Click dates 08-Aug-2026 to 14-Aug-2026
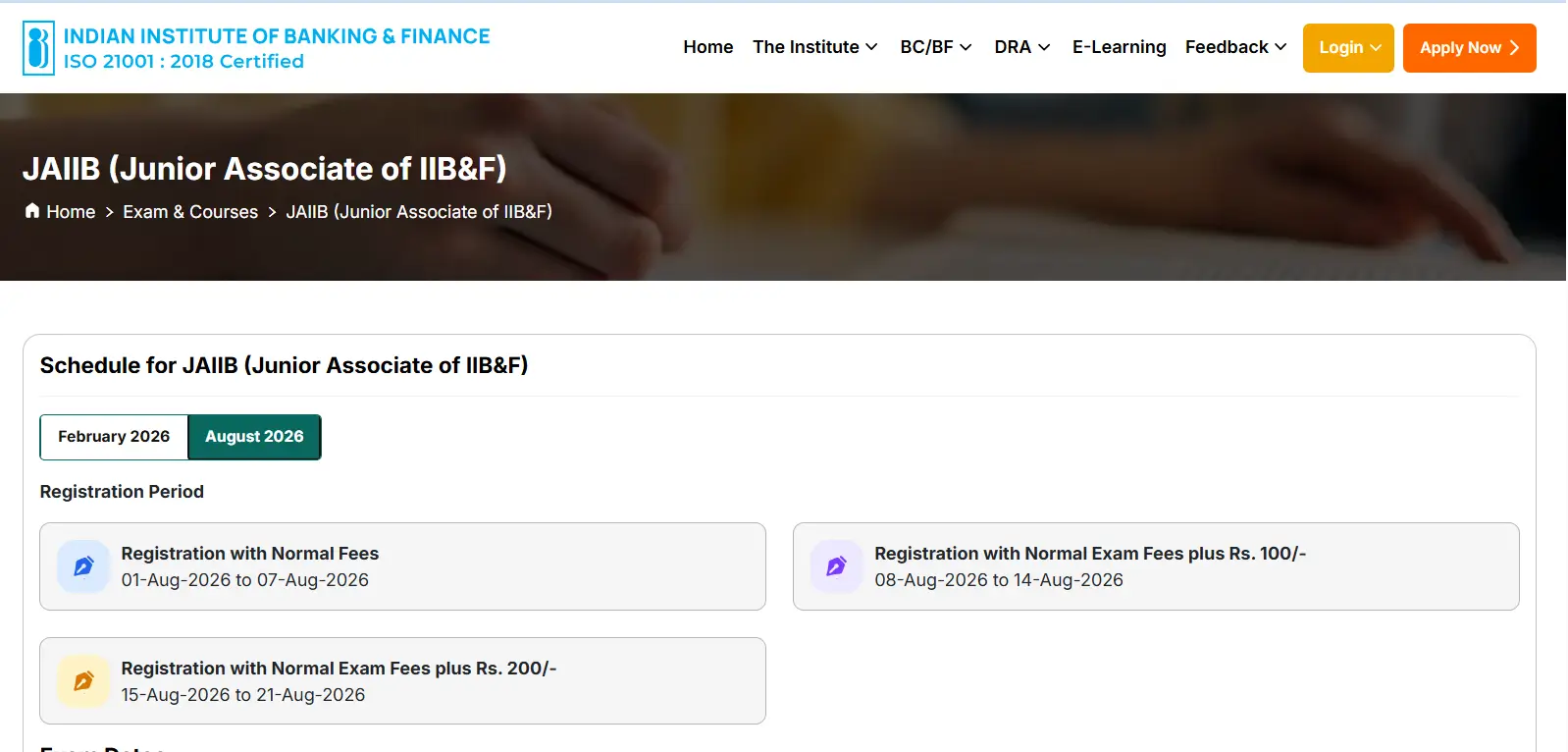Screen dimensions: 1568x752 (x=999, y=580)
